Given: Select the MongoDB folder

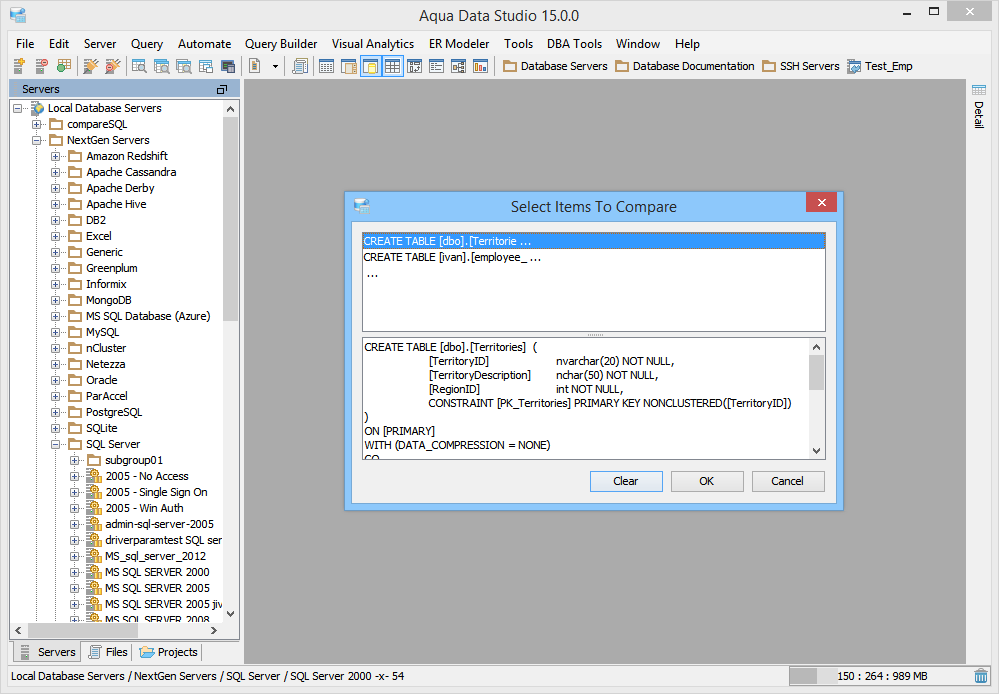Looking at the screenshot, I should tap(108, 300).
